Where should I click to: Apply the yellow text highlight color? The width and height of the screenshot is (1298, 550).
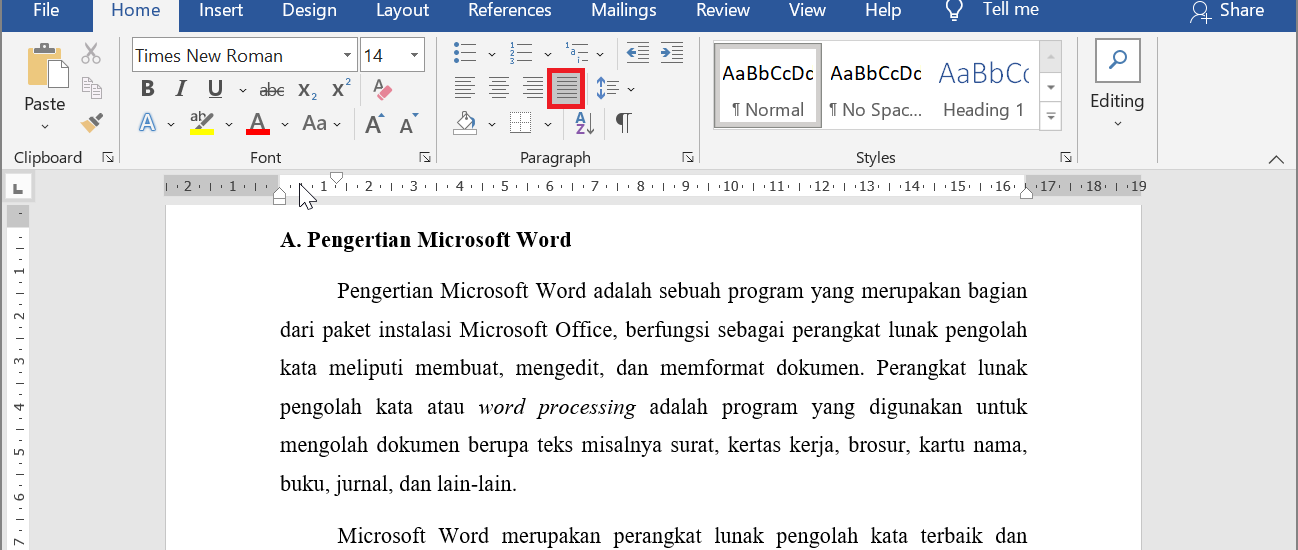point(202,123)
